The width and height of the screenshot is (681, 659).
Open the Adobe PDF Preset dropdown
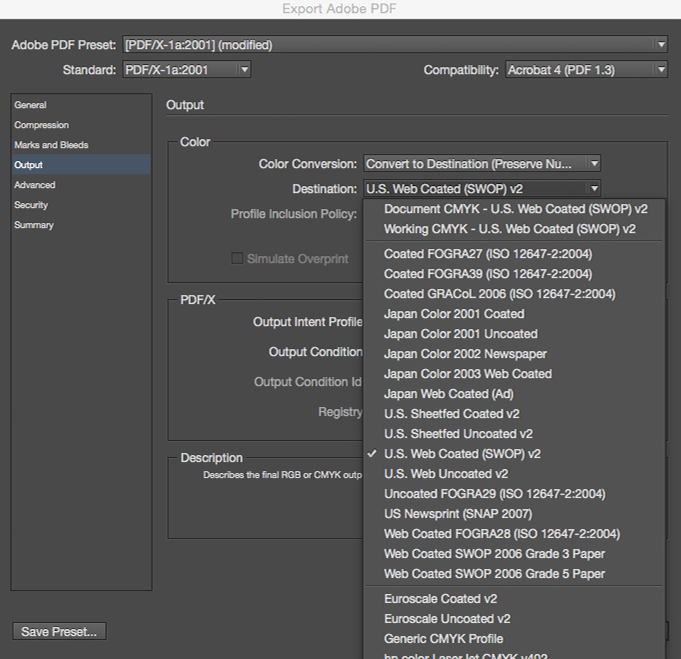395,45
